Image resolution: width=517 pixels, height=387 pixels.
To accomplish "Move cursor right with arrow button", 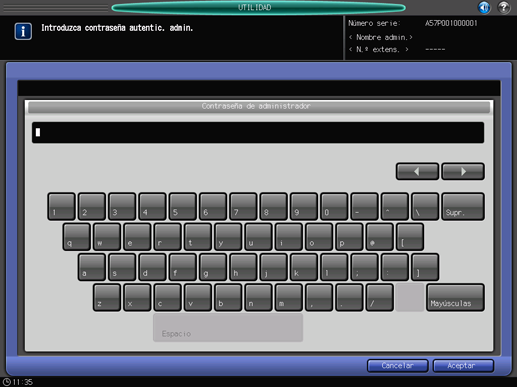I will [x=463, y=171].
